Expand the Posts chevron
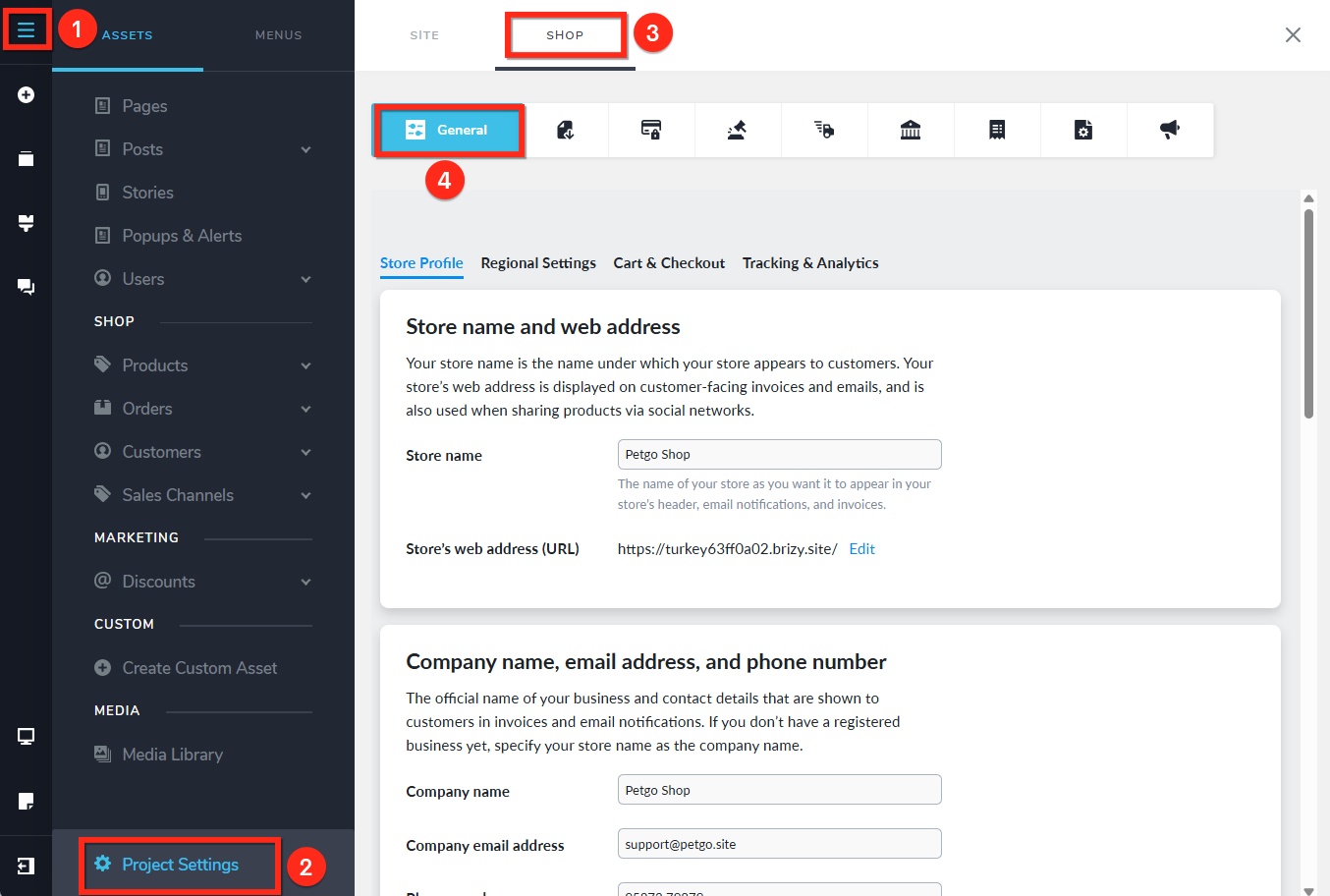1330x896 pixels. (305, 149)
